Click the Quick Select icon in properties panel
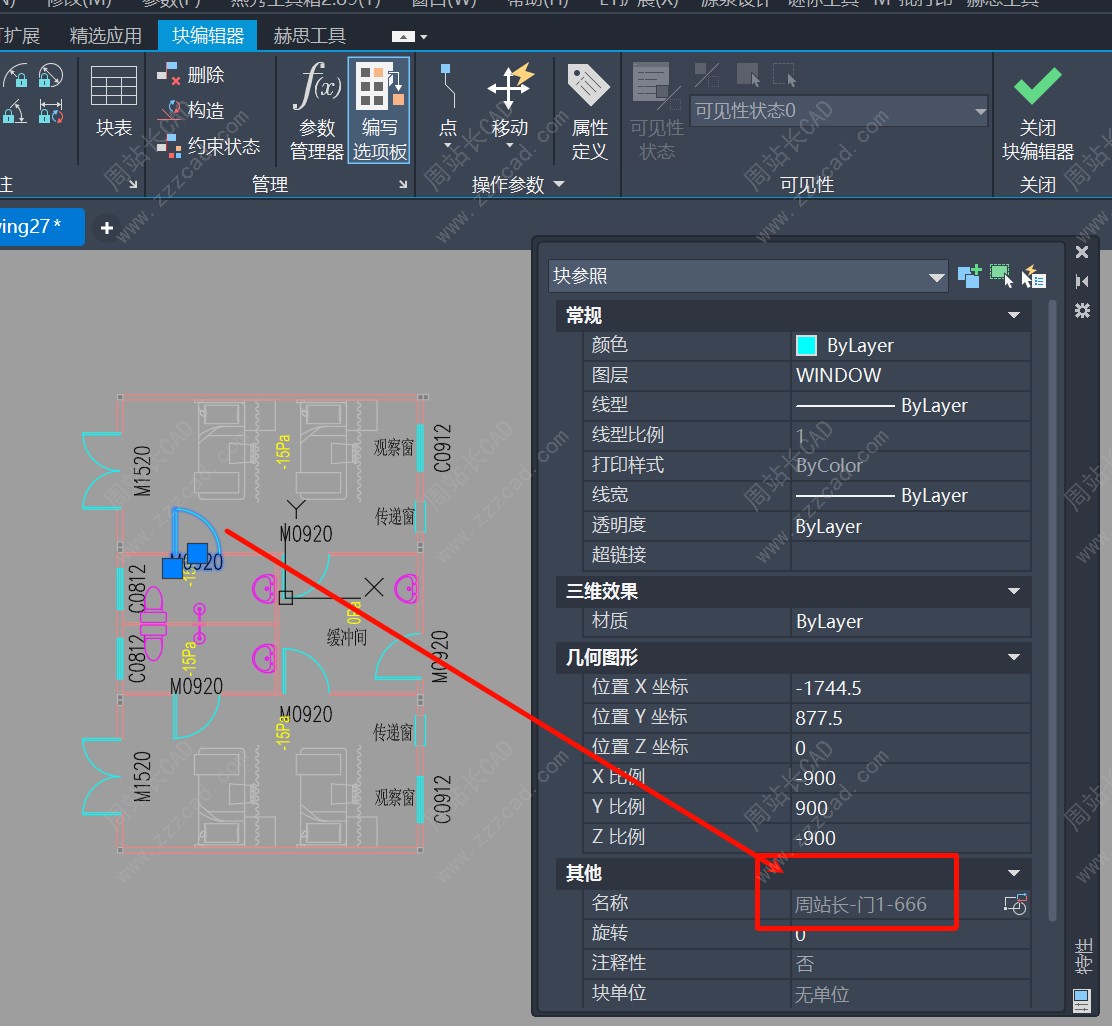 [1033, 277]
